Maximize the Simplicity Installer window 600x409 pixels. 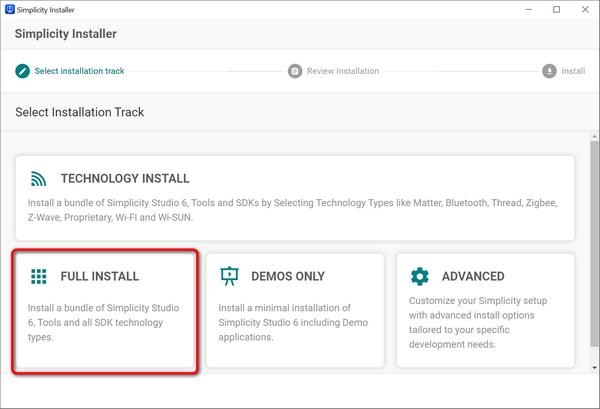click(557, 10)
